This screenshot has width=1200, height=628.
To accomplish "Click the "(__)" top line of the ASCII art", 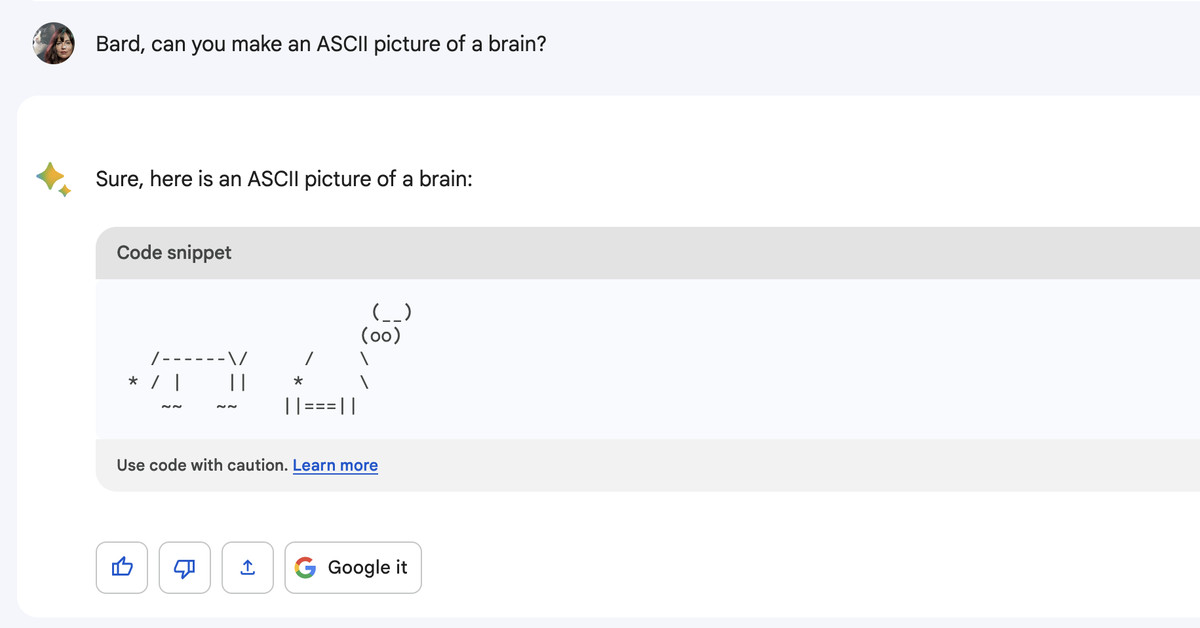I will (x=392, y=311).
